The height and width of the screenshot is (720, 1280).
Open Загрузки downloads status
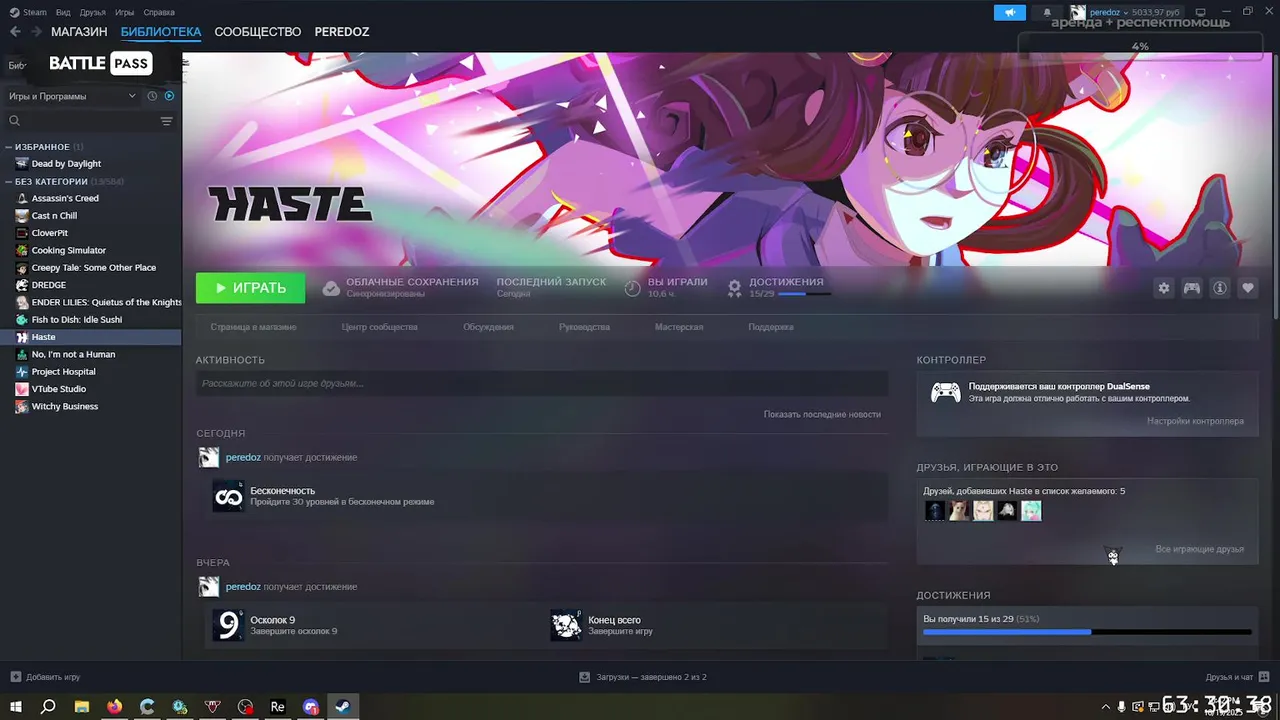click(643, 677)
